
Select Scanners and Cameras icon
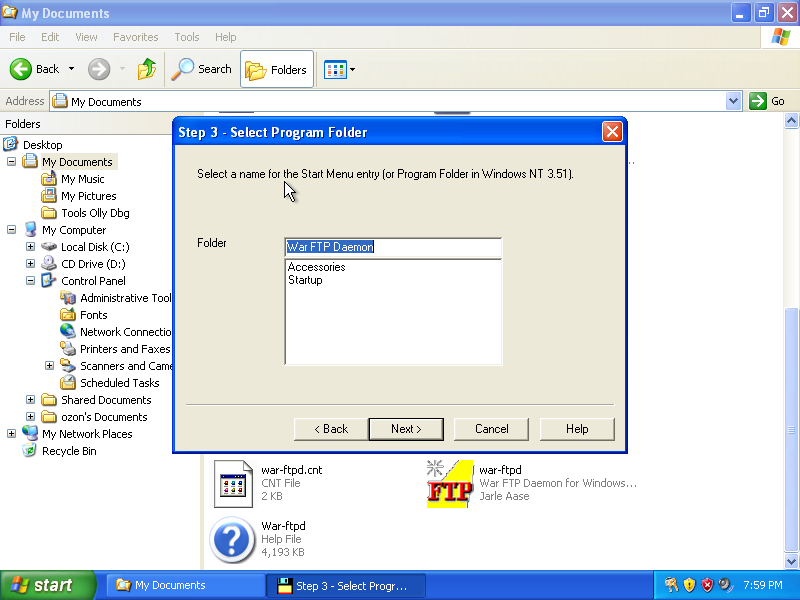click(68, 365)
